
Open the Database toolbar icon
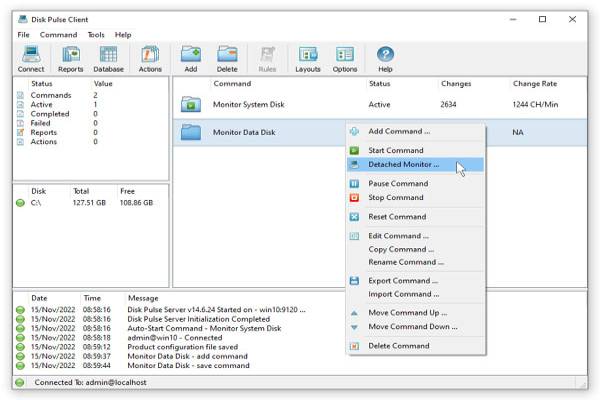pyautogui.click(x=108, y=58)
